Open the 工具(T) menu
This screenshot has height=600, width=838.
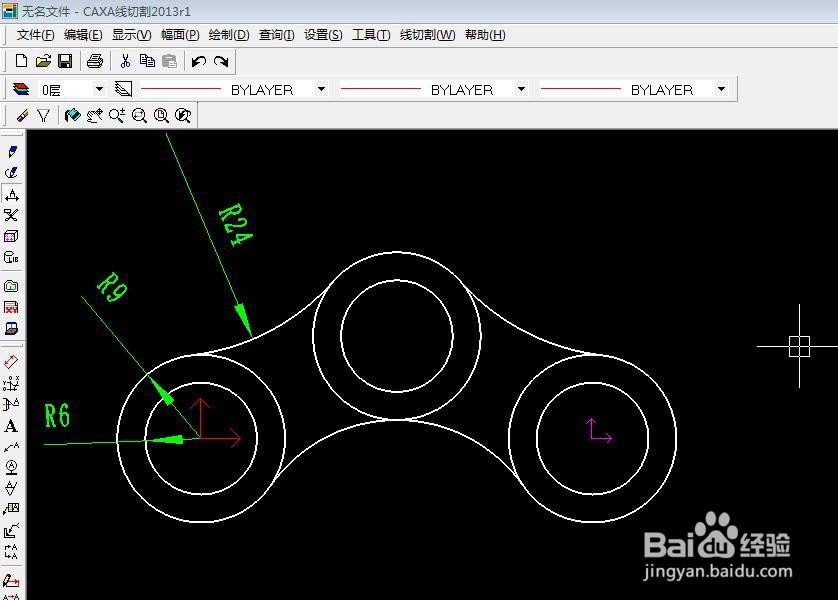click(371, 35)
